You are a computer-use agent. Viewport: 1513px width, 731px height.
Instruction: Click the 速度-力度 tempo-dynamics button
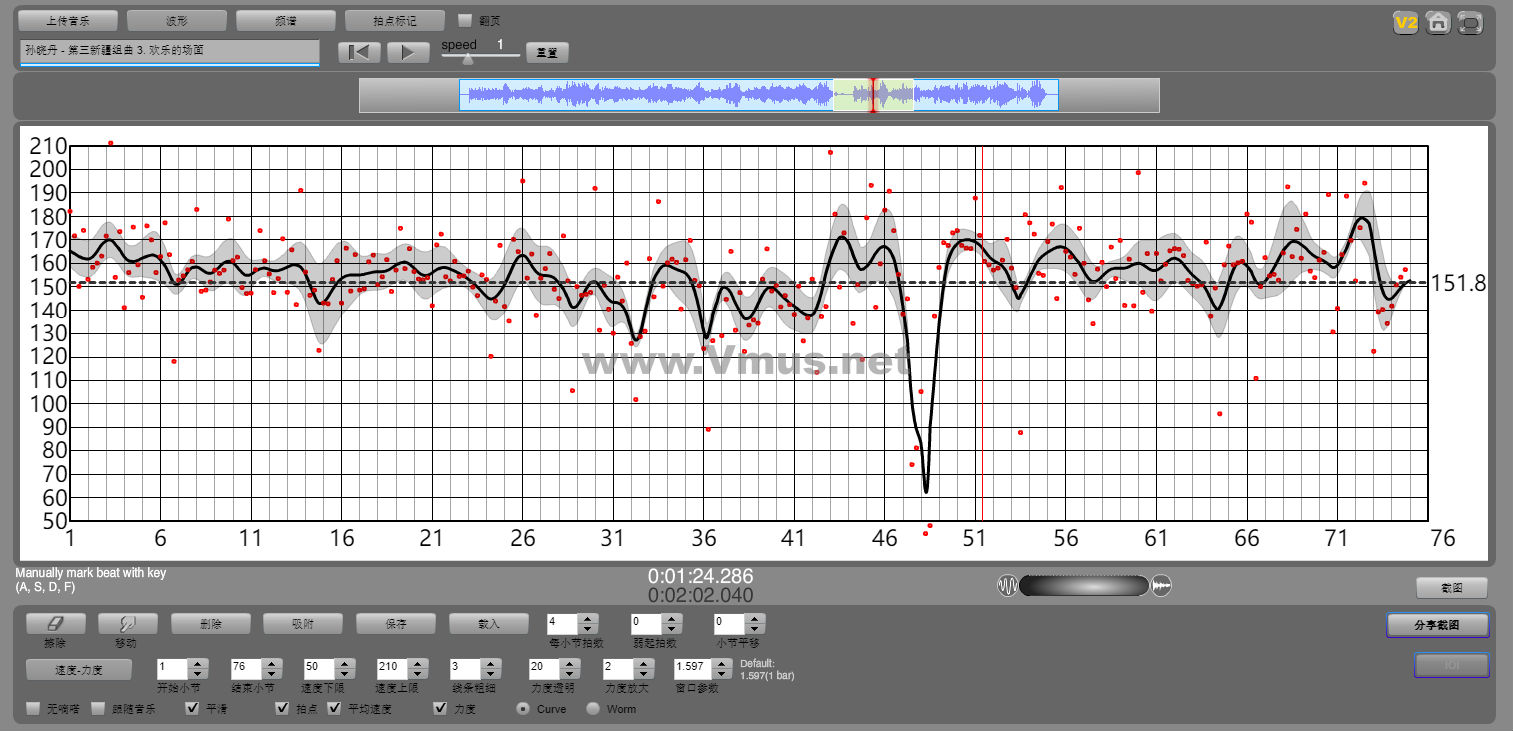coord(79,669)
